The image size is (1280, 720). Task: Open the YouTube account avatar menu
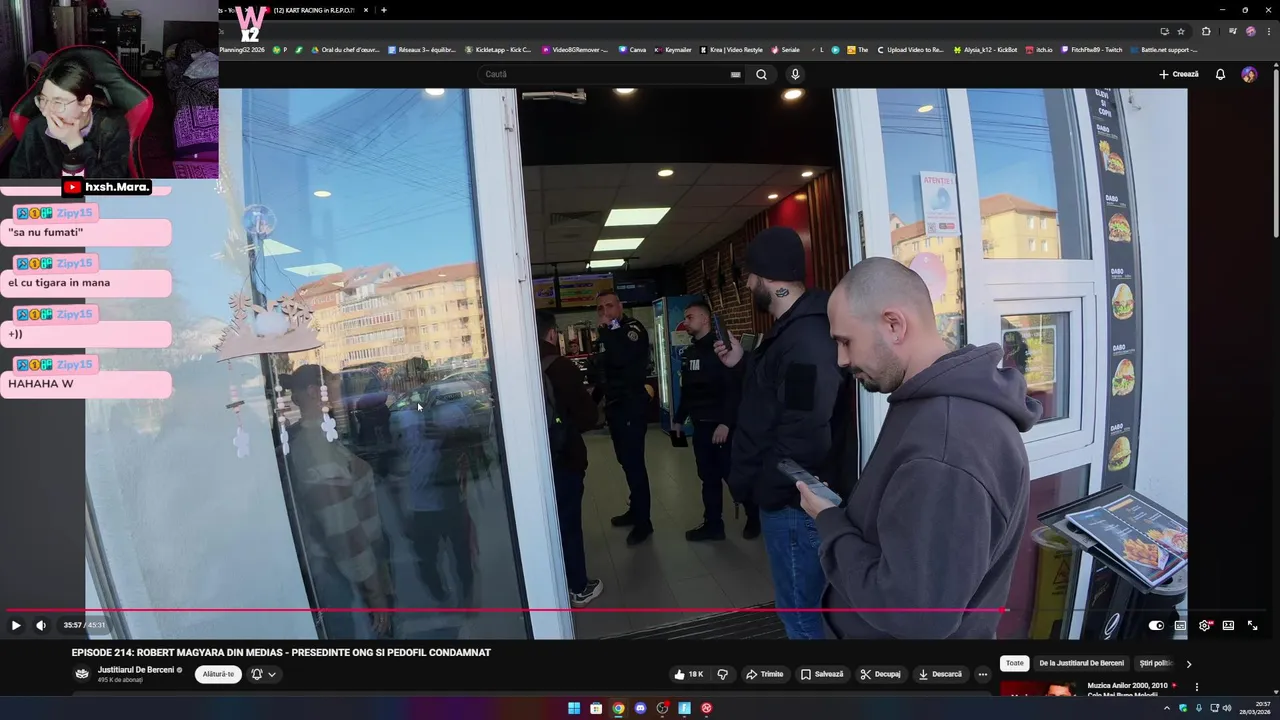(x=1249, y=74)
